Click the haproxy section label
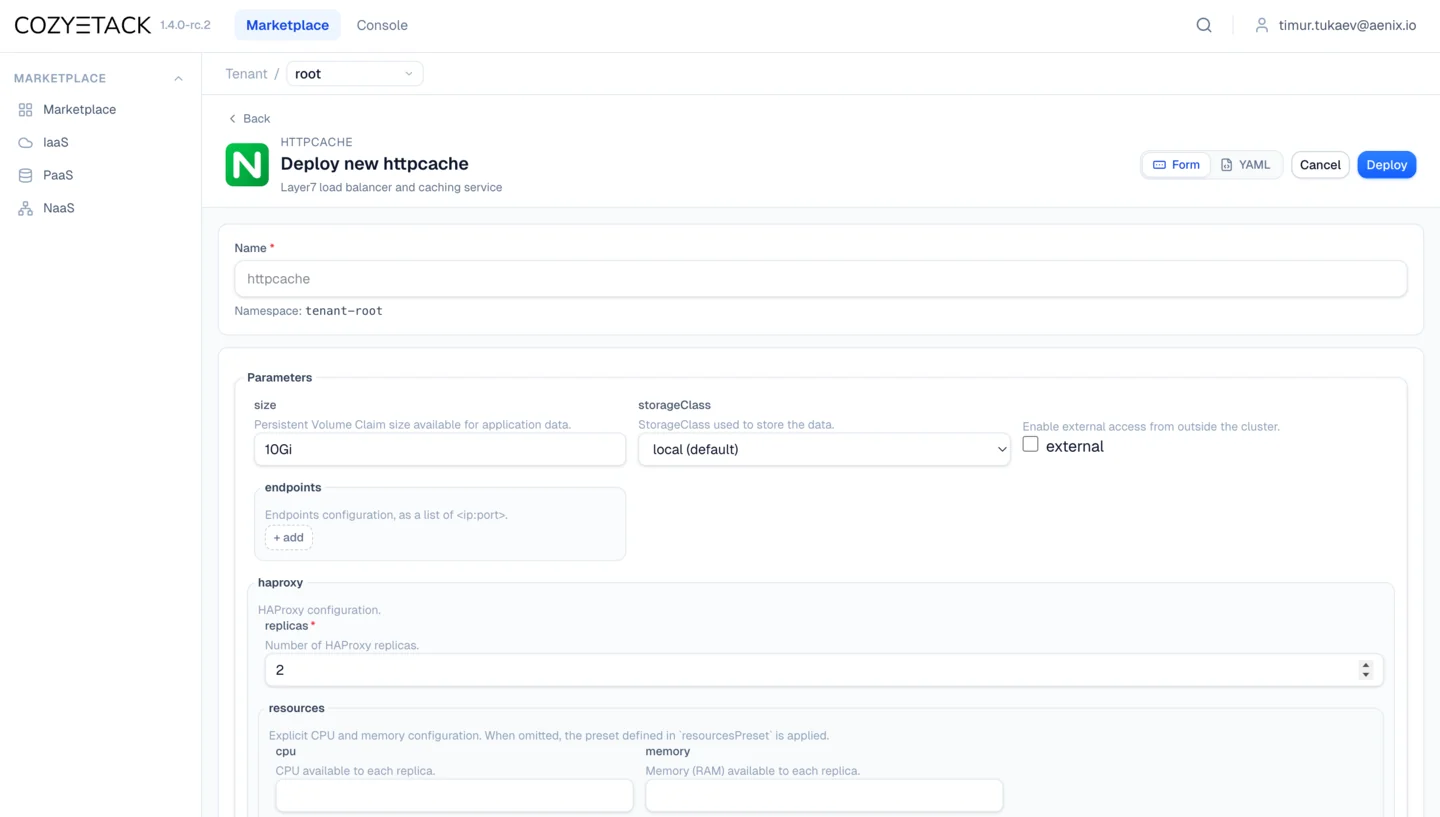1440x817 pixels. click(280, 582)
